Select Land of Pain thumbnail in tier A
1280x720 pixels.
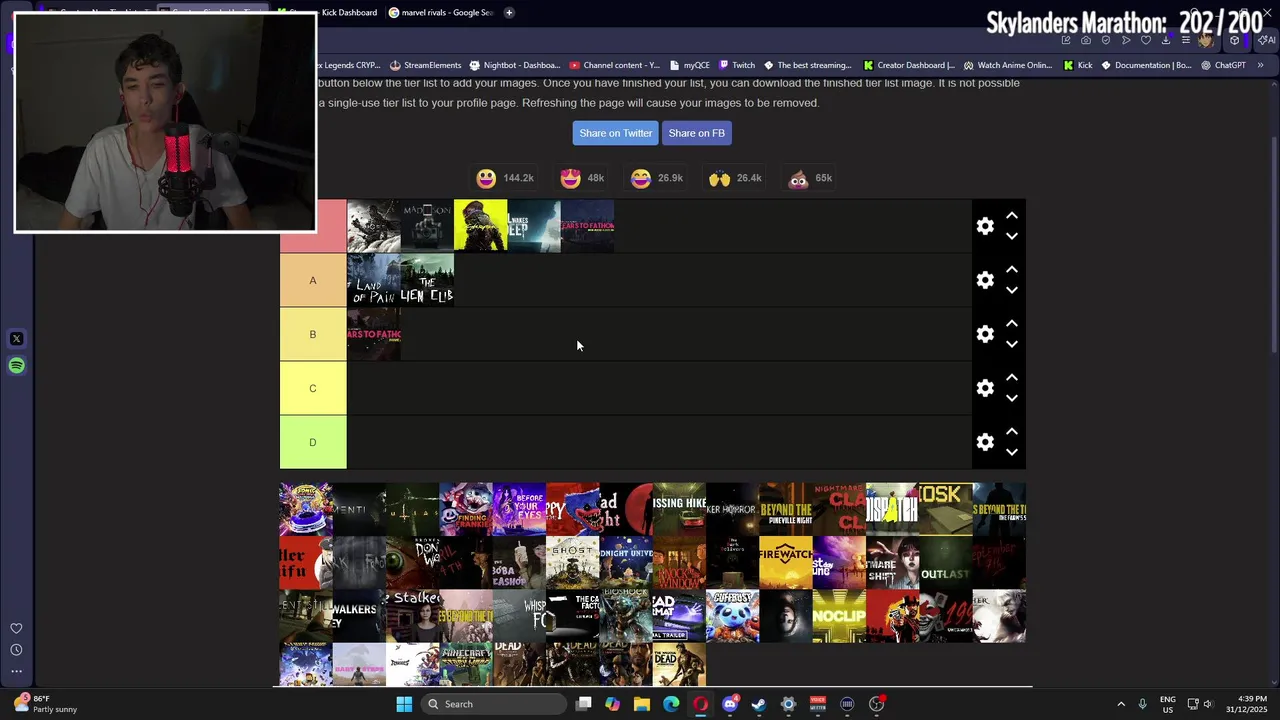(x=373, y=280)
